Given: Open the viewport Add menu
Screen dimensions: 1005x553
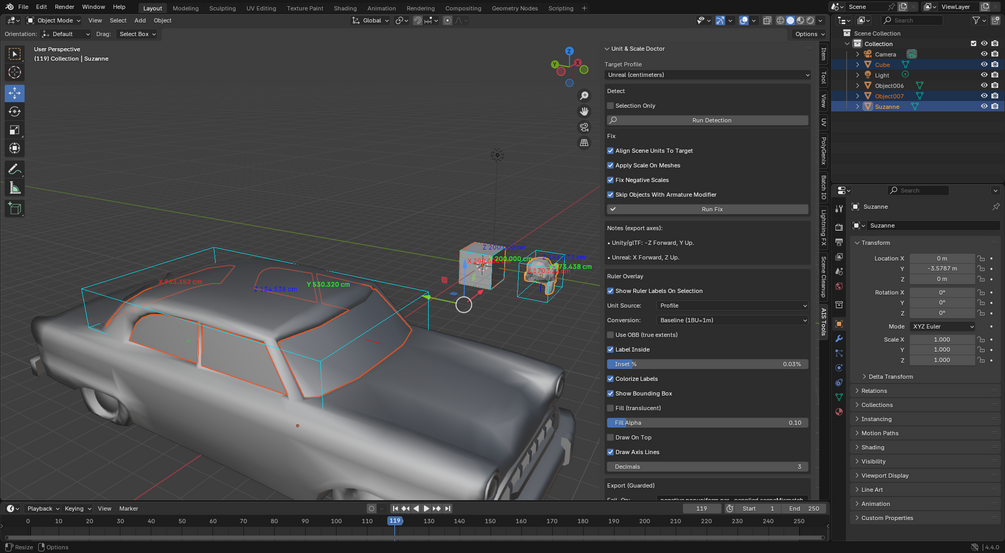Looking at the screenshot, I should [140, 21].
